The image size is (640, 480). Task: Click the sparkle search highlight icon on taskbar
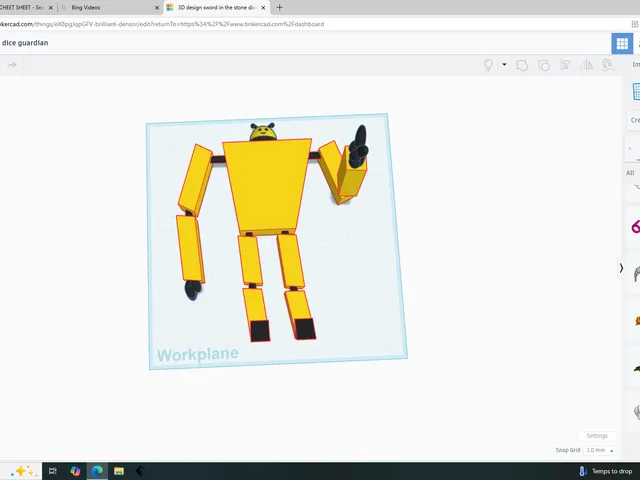[x=23, y=471]
